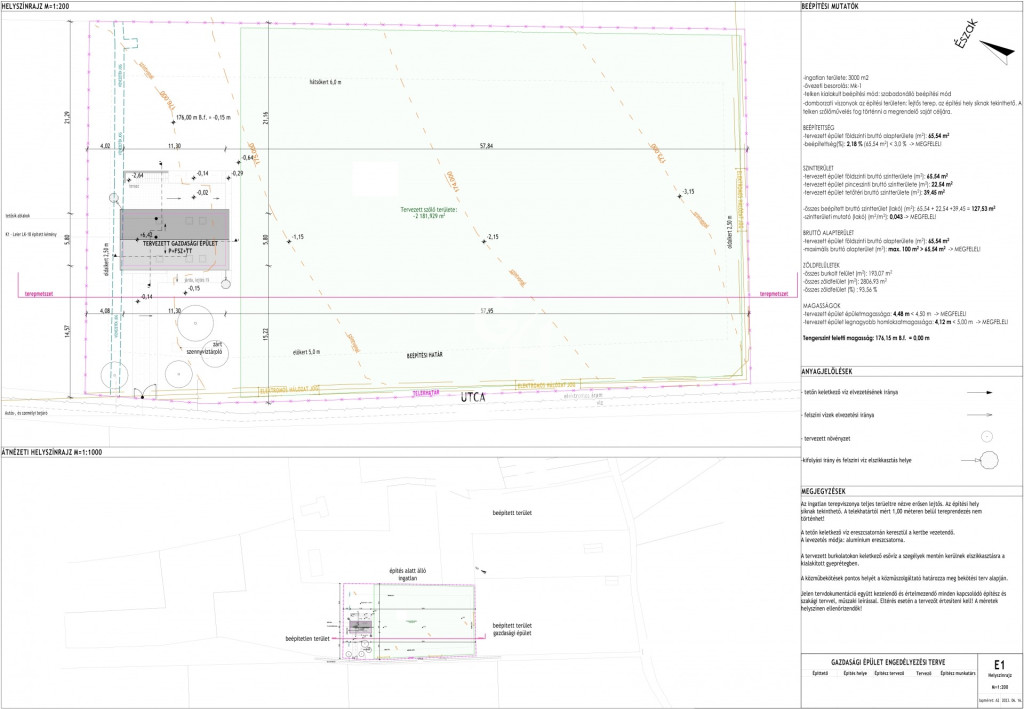Click the surface water drainage arrow in legend
Image resolution: width=1024 pixels, height=709 pixels.
(x=979, y=414)
